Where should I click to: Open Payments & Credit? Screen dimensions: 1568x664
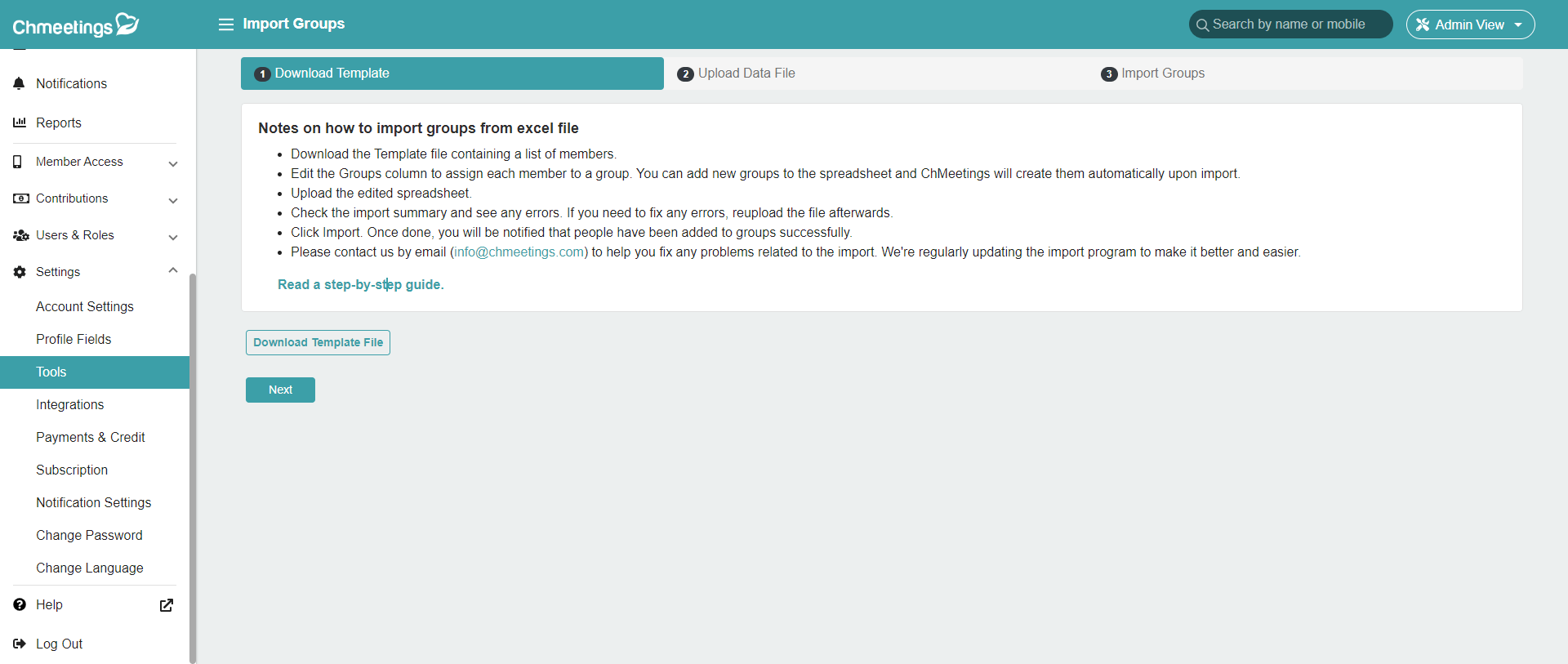(91, 437)
